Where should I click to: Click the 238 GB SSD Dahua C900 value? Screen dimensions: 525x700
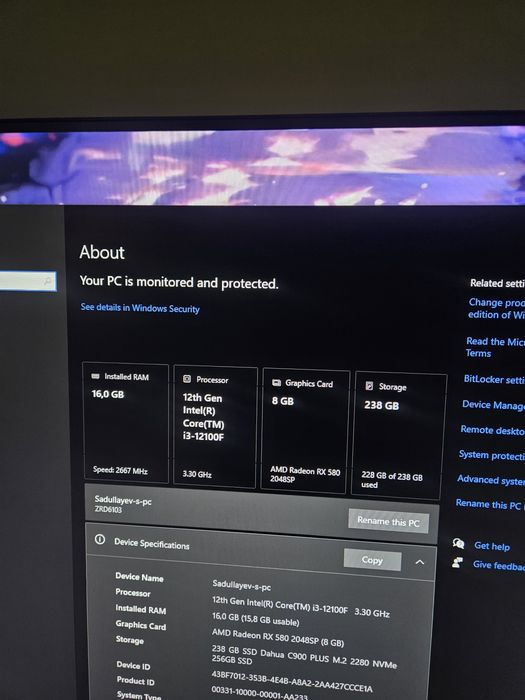[304, 658]
